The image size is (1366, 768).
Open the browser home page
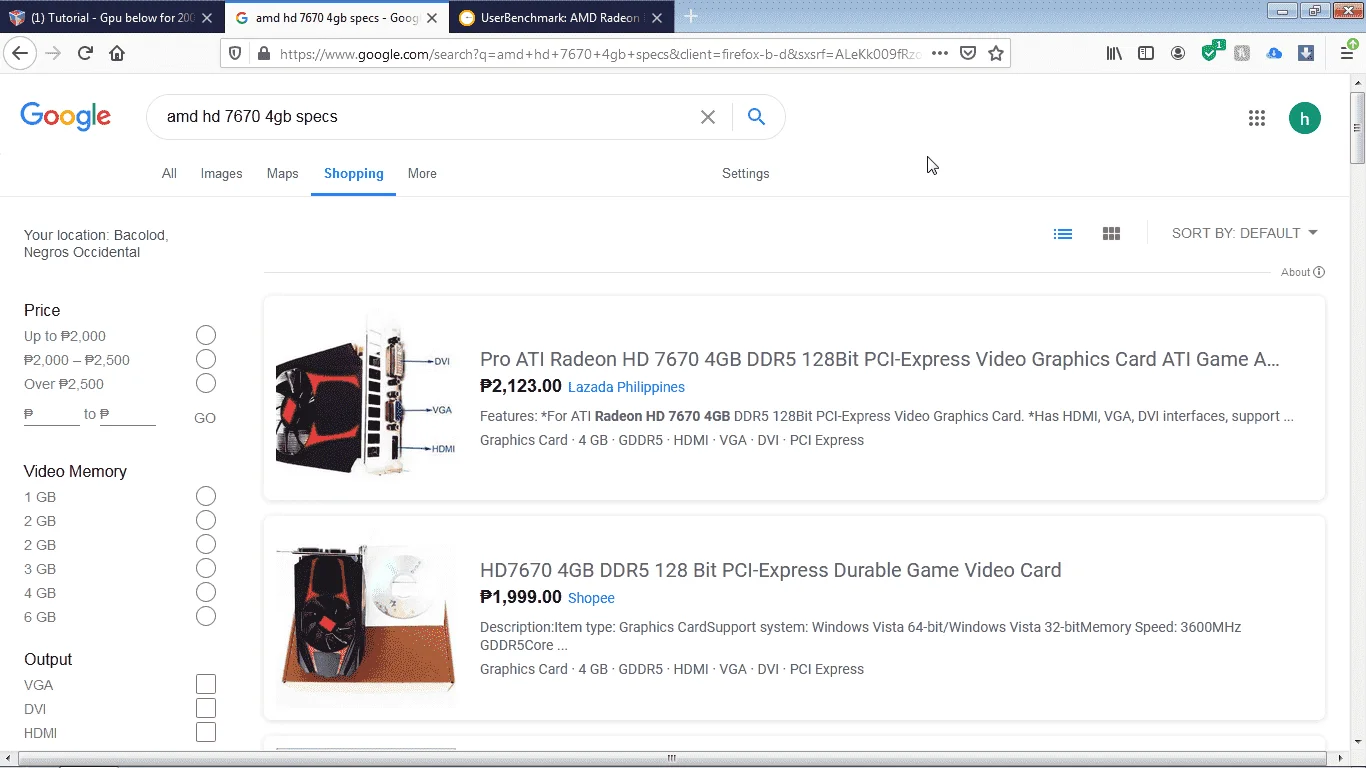117,54
